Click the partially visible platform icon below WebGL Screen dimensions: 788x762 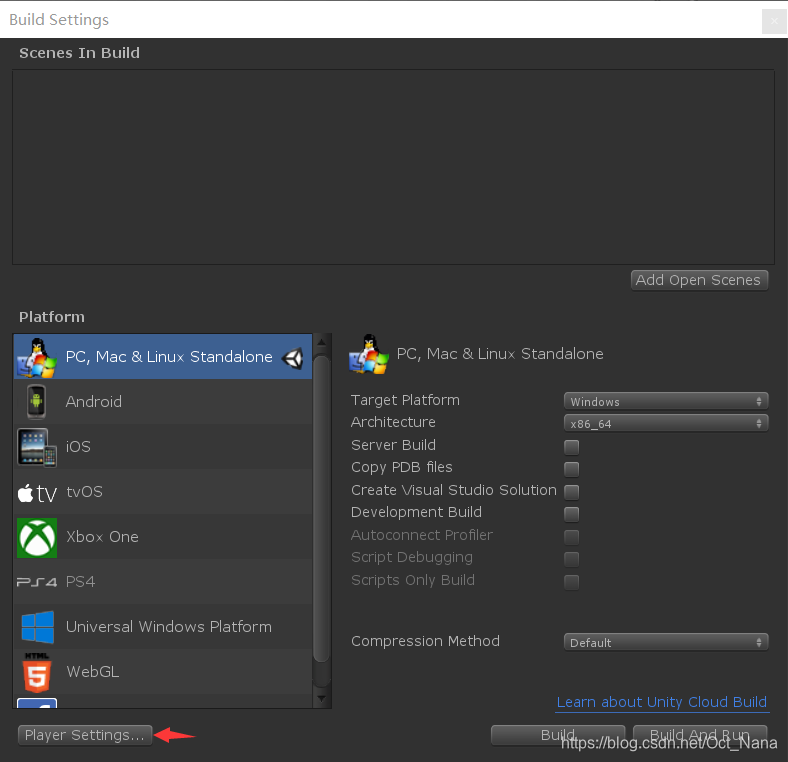(x=37, y=703)
